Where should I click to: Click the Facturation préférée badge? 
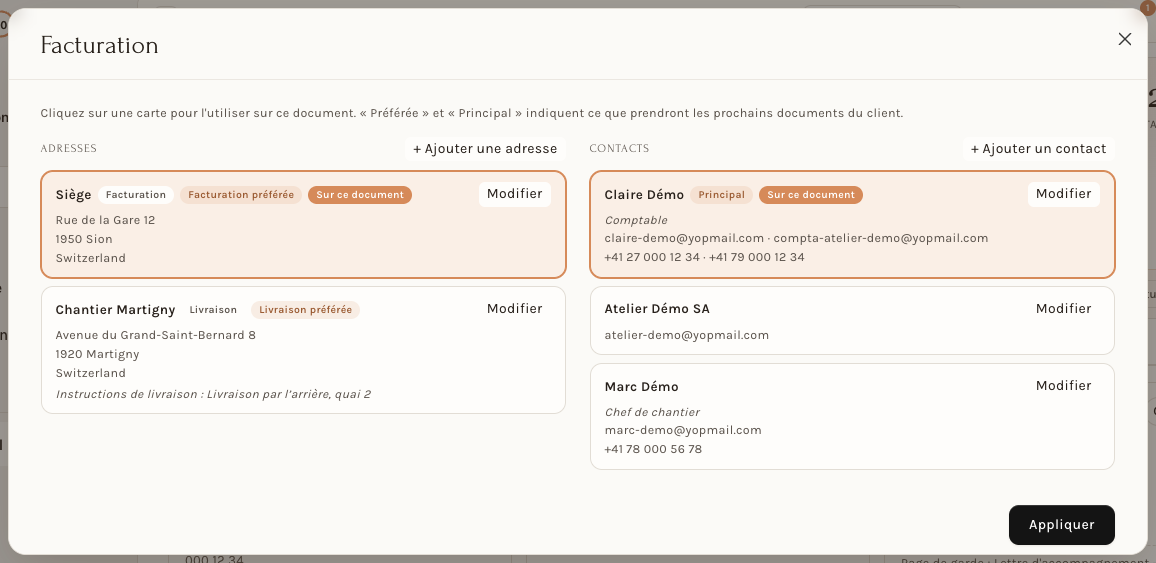click(x=241, y=195)
